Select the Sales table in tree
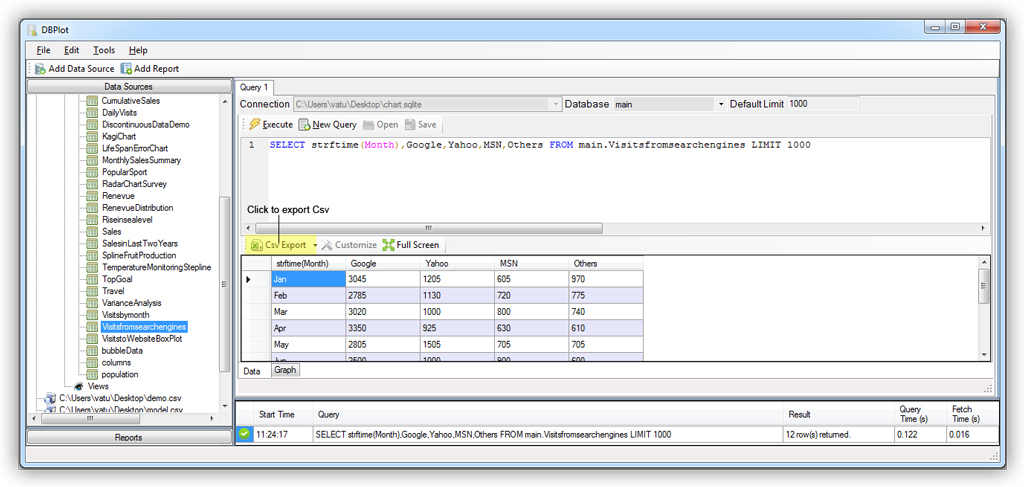Image resolution: width=1024 pixels, height=487 pixels. point(111,232)
